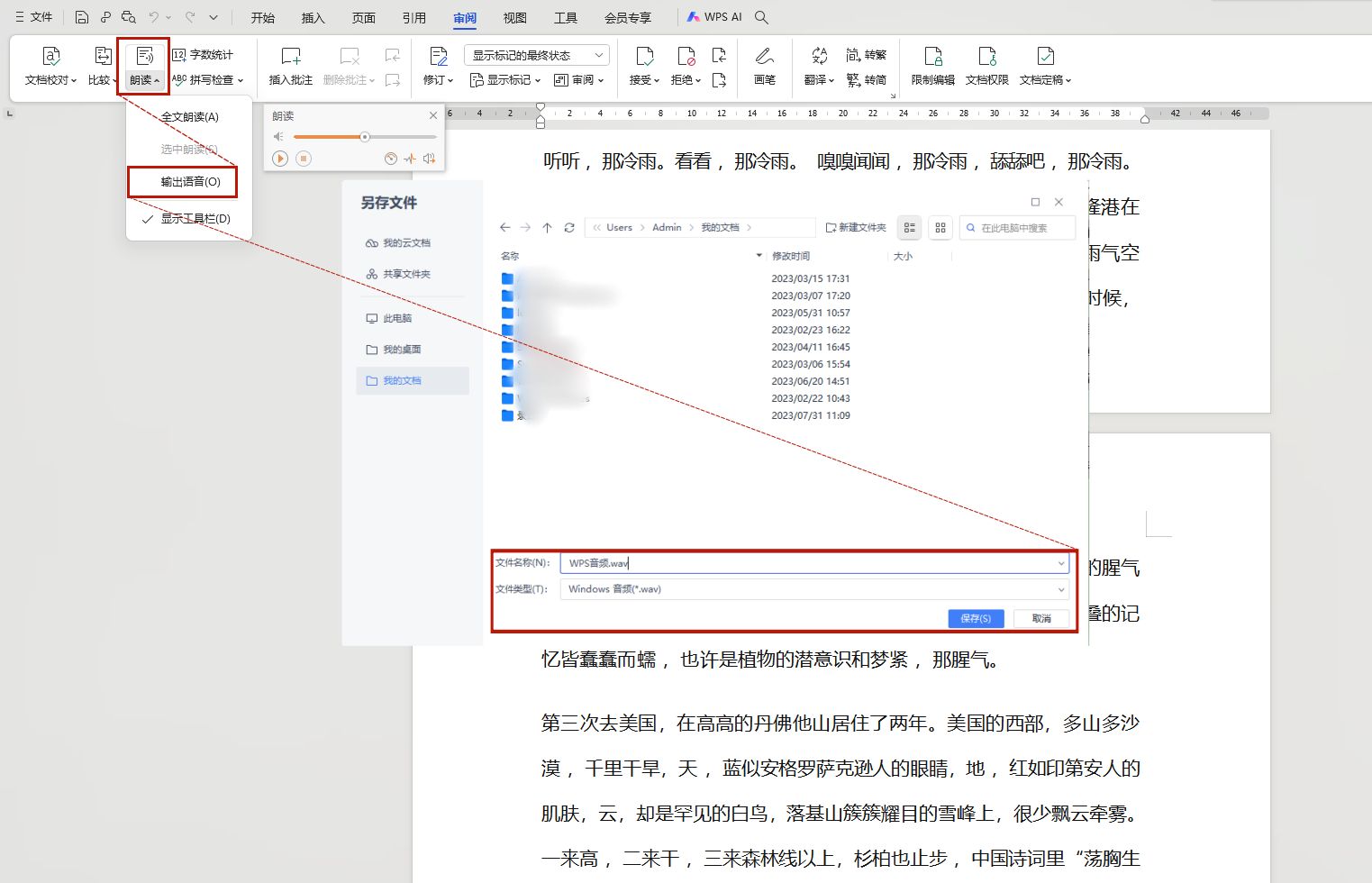Click the 修订 track changes icon

pos(439,57)
